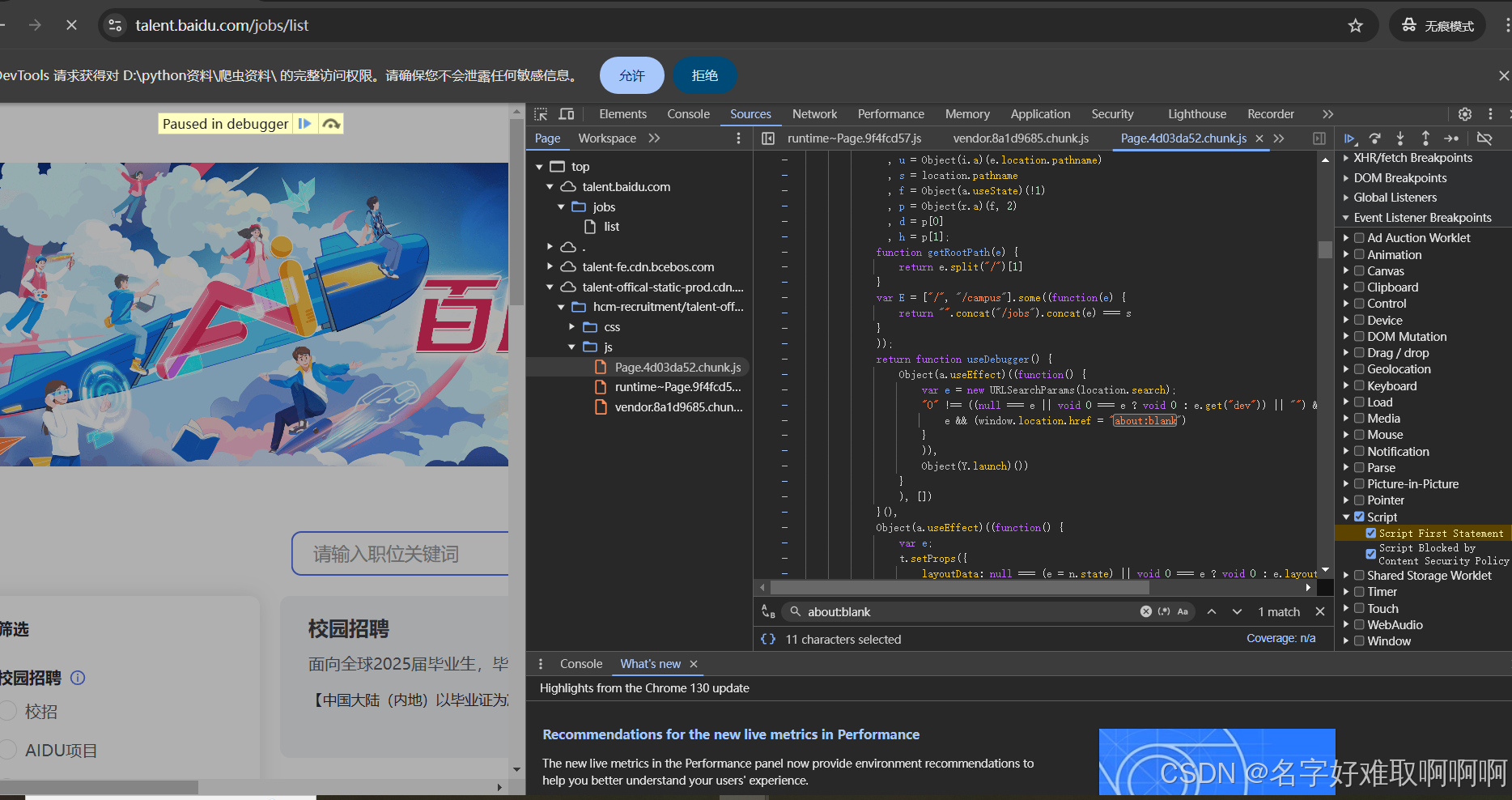Close the source search bar

pyautogui.click(x=1320, y=611)
